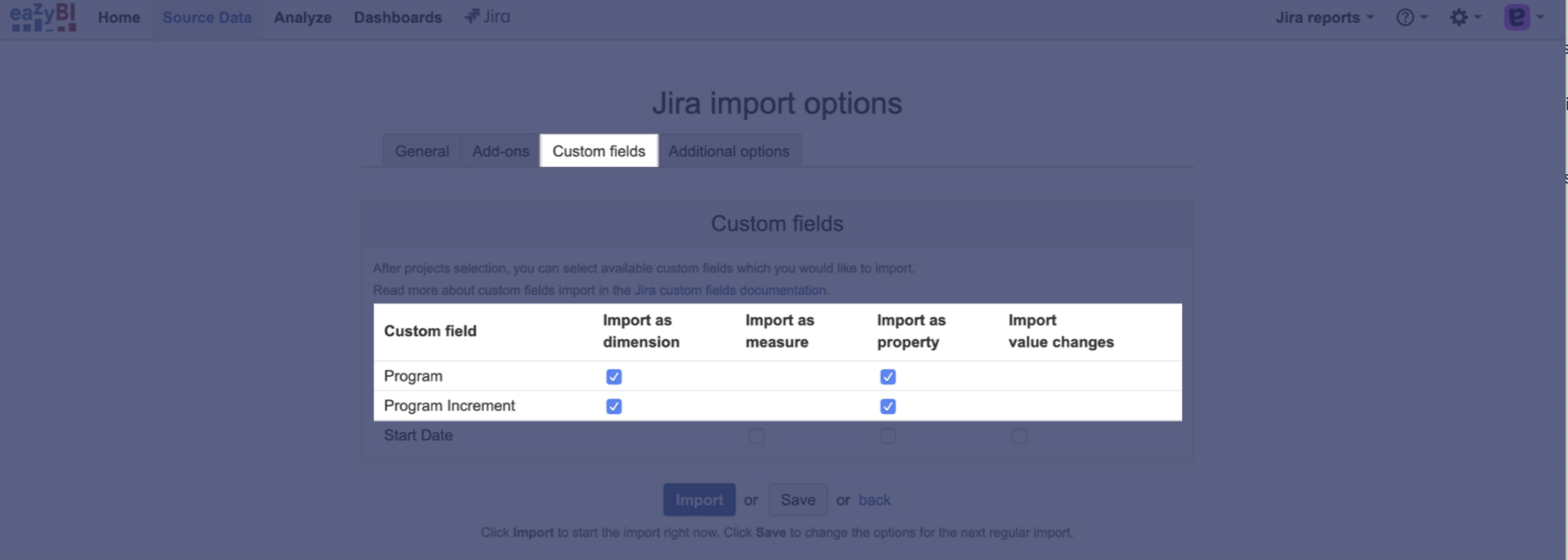
Task: Open Dashboards from the navigation bar
Action: point(398,17)
